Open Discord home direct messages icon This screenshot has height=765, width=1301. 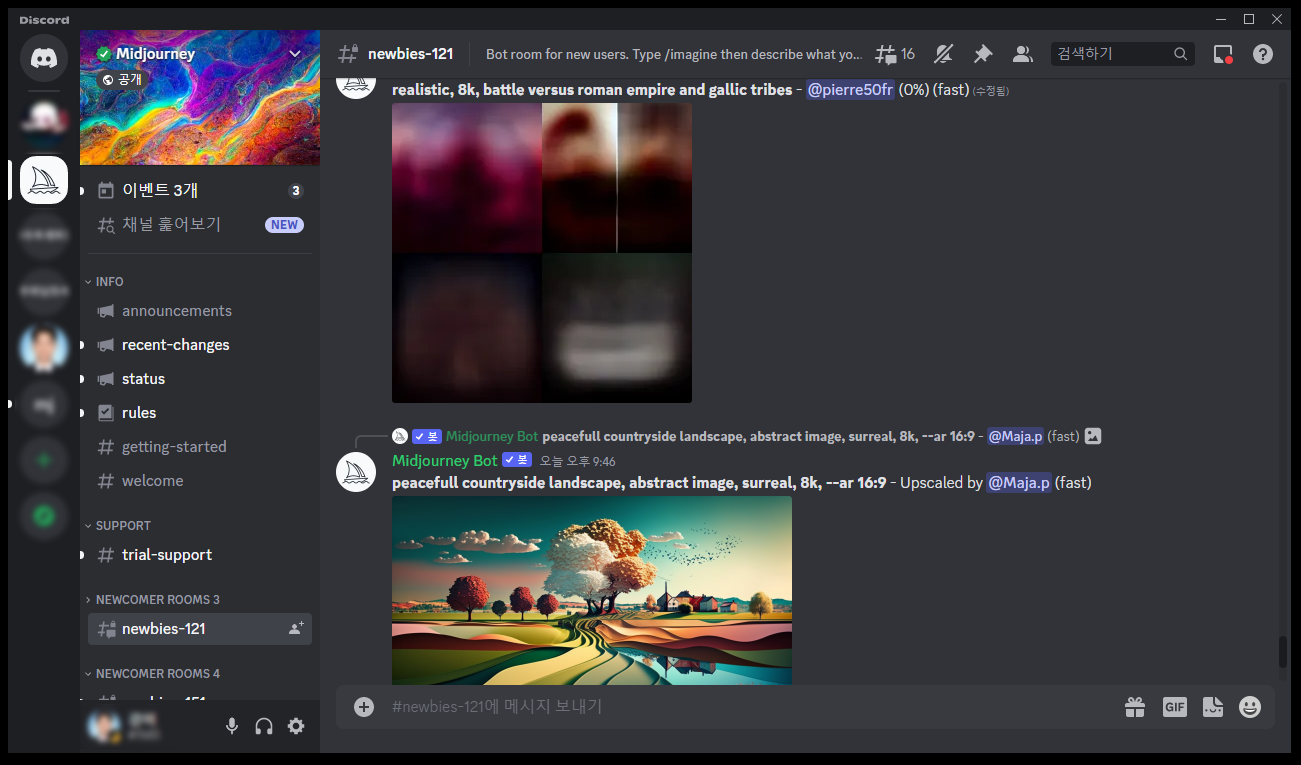point(44,58)
